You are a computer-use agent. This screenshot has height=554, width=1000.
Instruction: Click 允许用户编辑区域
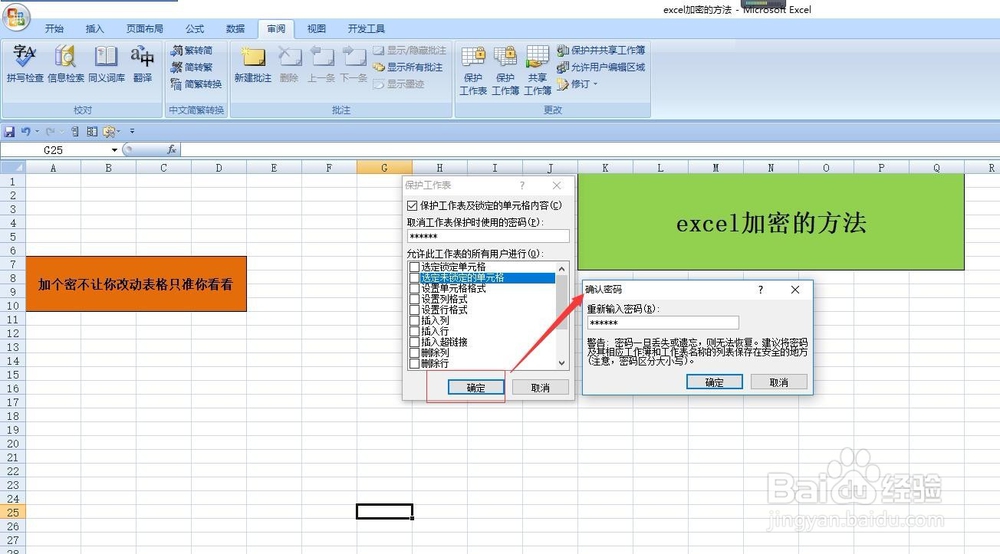coord(601,67)
